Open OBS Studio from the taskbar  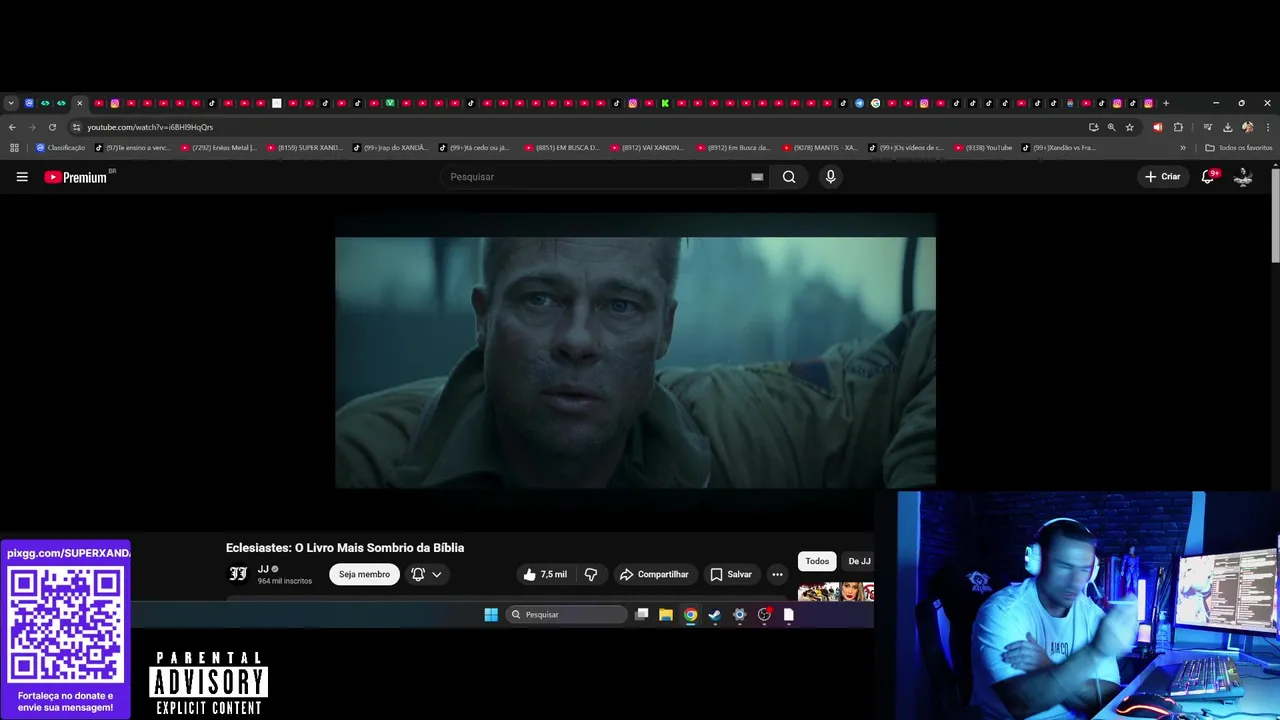tap(764, 615)
